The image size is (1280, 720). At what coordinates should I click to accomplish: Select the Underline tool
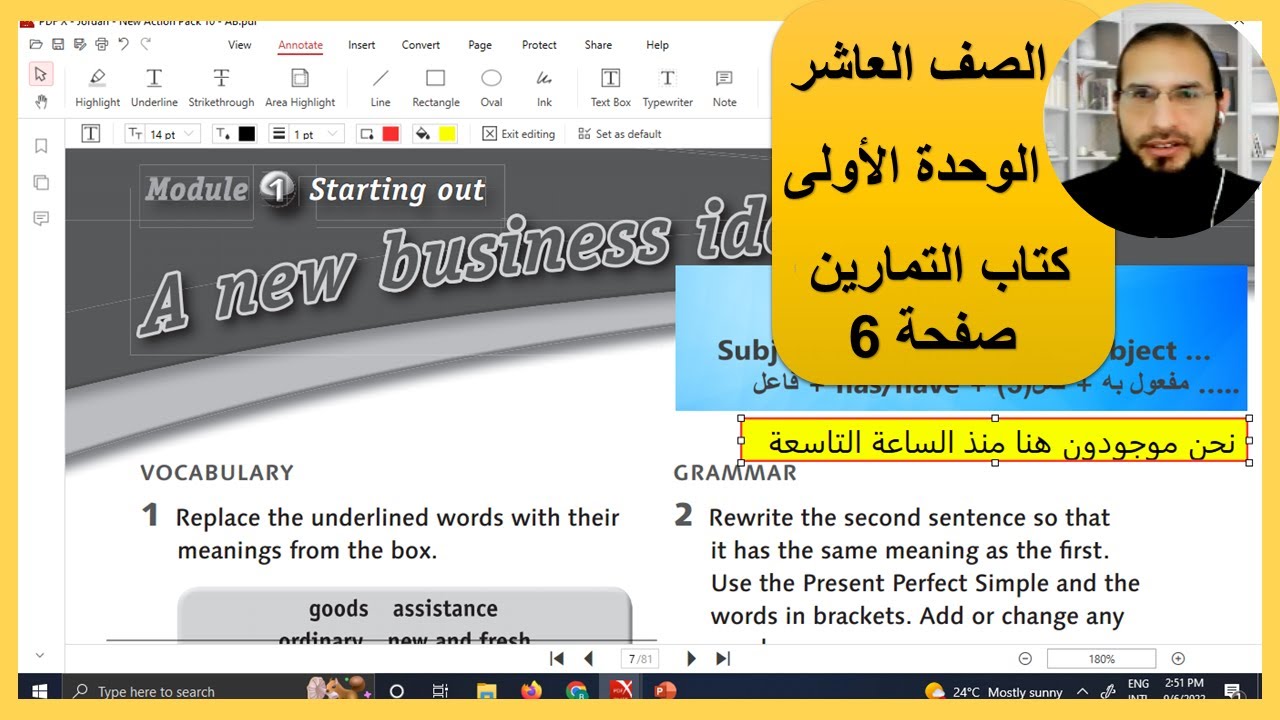(154, 88)
